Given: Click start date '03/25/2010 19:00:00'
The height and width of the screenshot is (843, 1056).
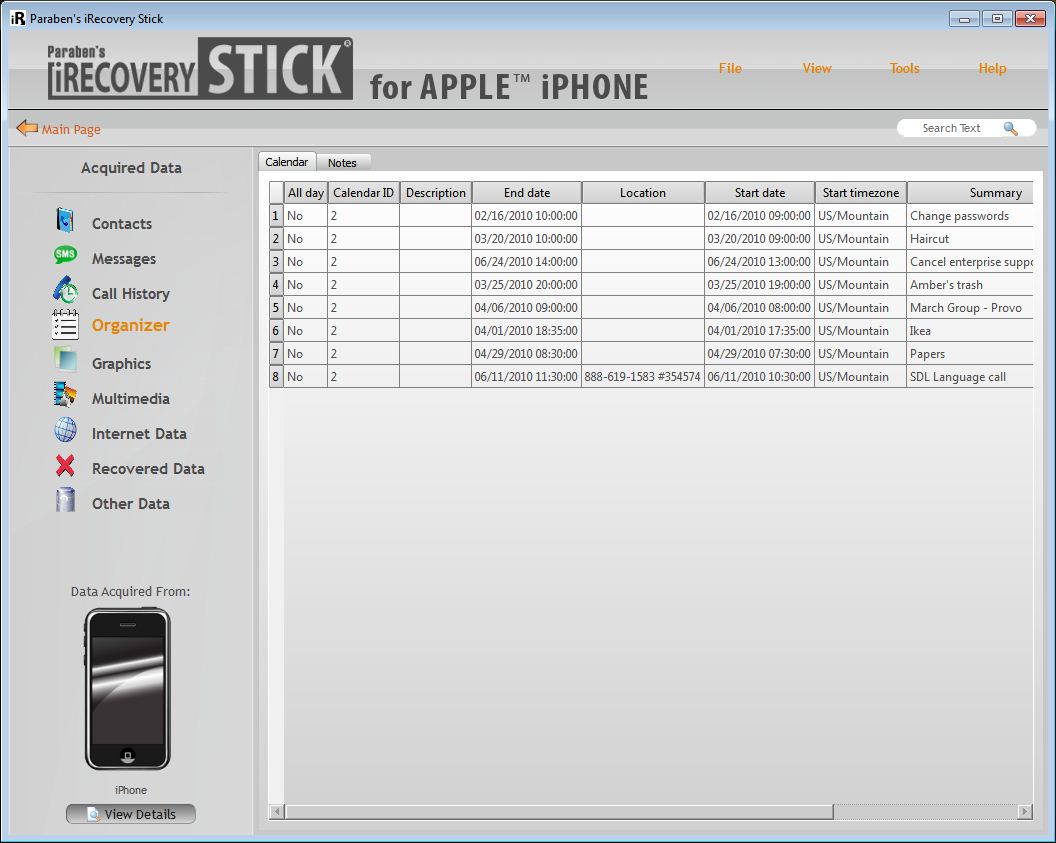Looking at the screenshot, I should click(x=760, y=285).
